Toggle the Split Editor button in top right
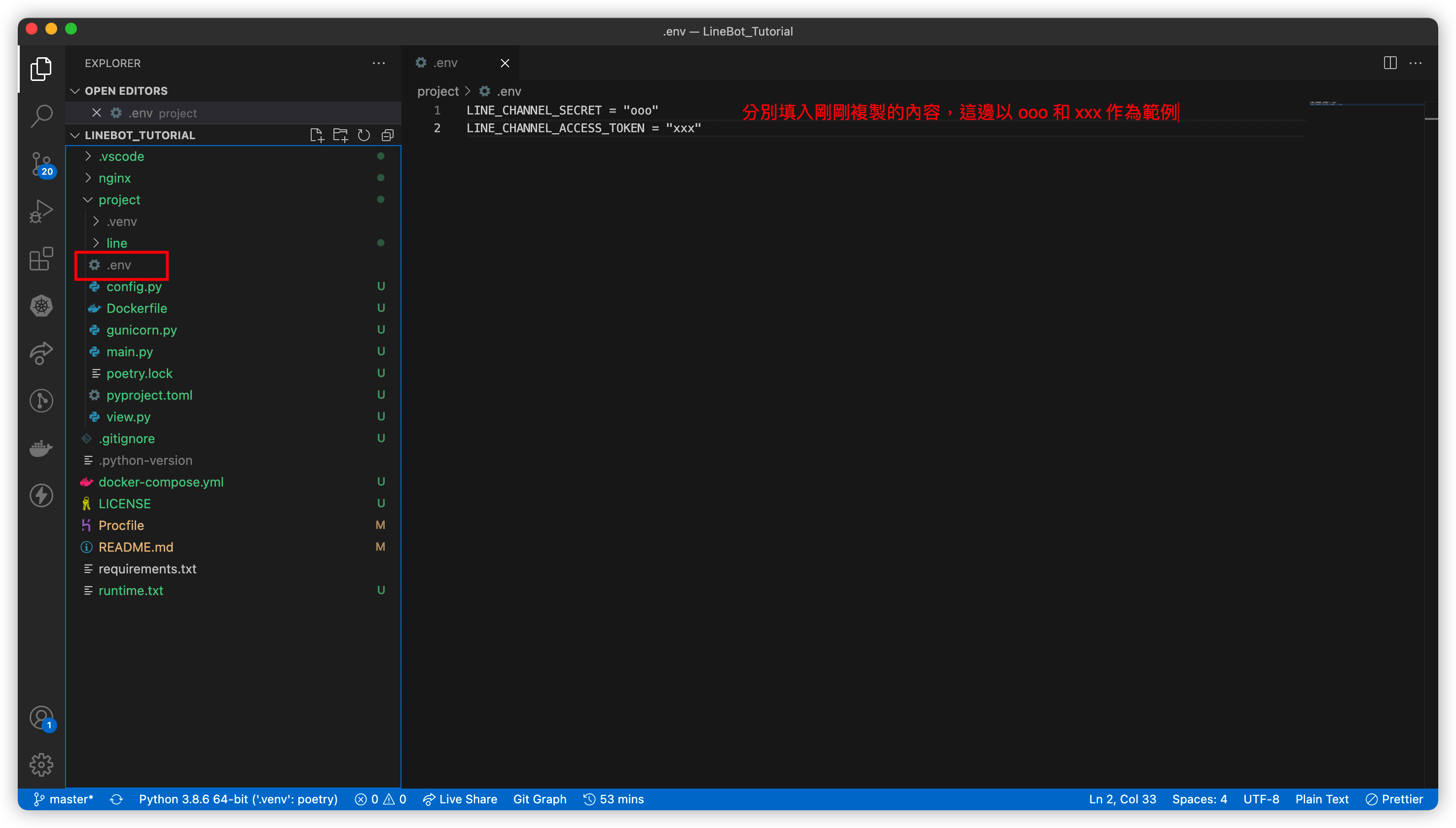 pyautogui.click(x=1390, y=62)
